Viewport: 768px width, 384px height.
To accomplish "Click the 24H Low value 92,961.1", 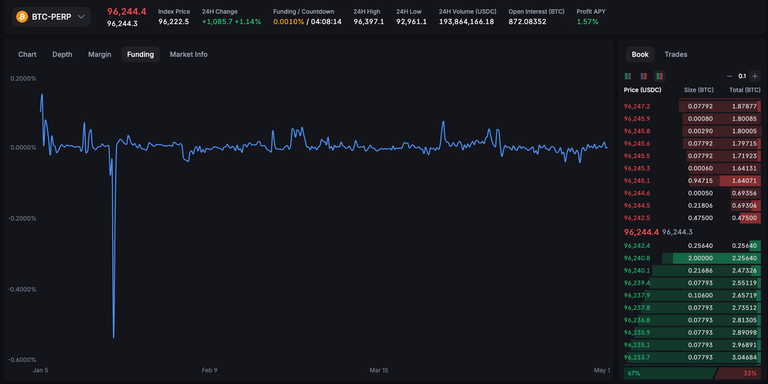I will click(x=411, y=22).
